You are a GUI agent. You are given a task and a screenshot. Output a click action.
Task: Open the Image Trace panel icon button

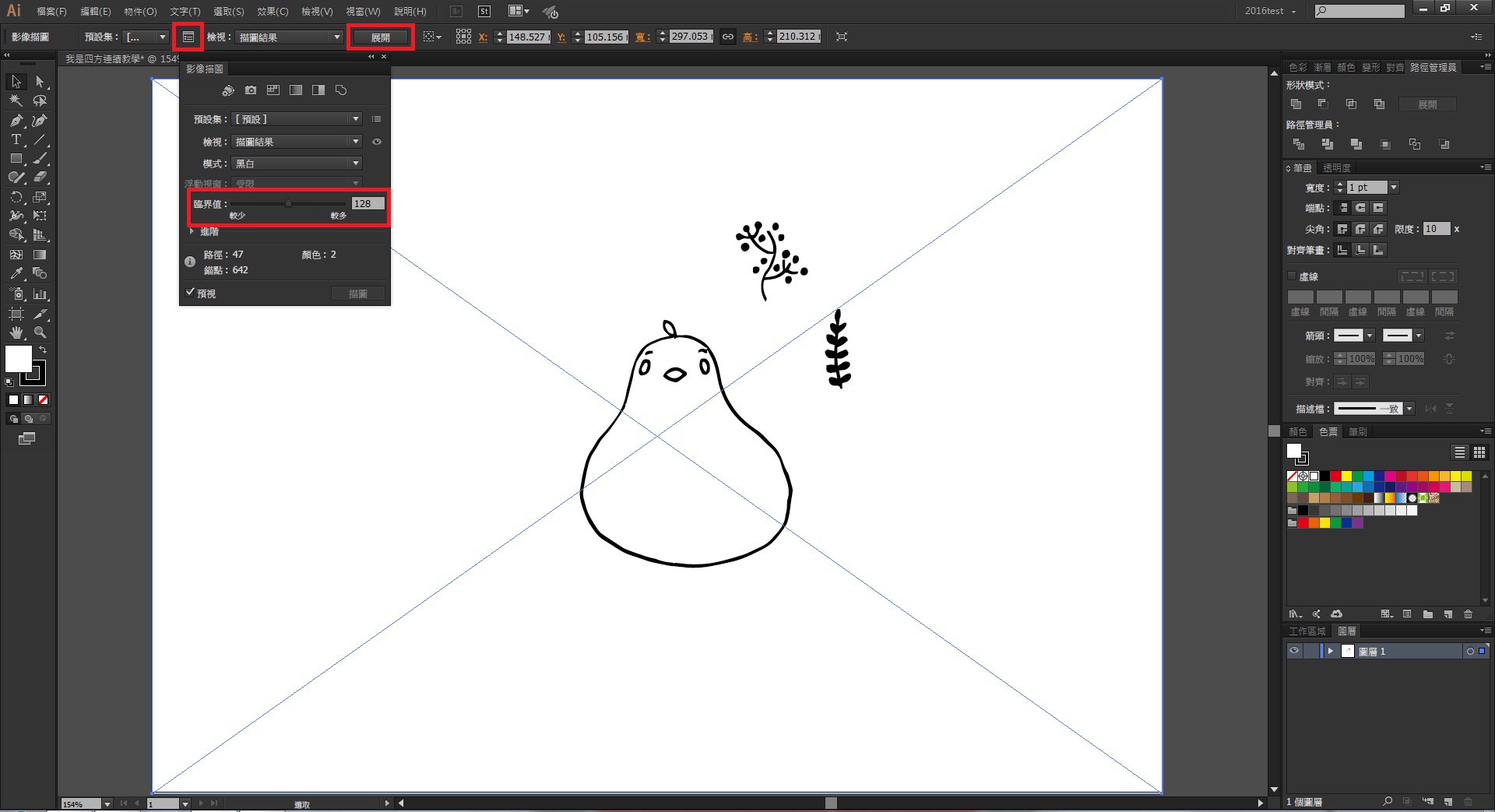coord(188,37)
